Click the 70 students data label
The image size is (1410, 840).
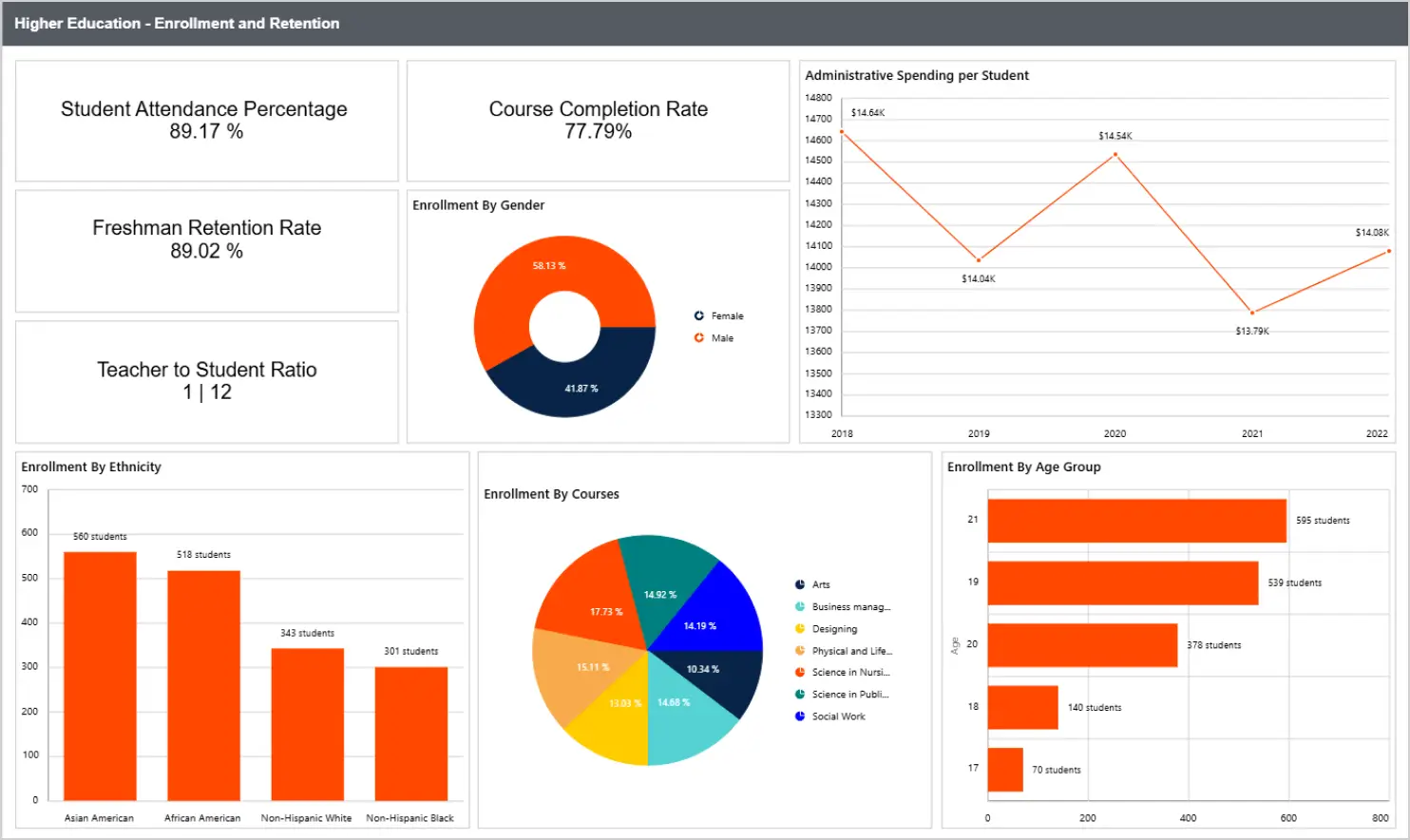[1057, 771]
